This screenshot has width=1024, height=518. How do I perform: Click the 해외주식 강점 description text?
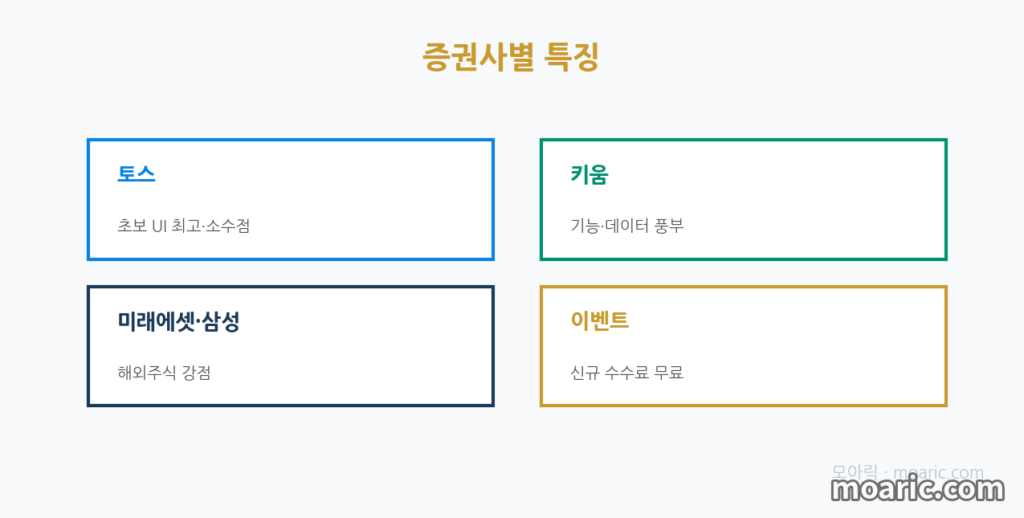pos(164,373)
